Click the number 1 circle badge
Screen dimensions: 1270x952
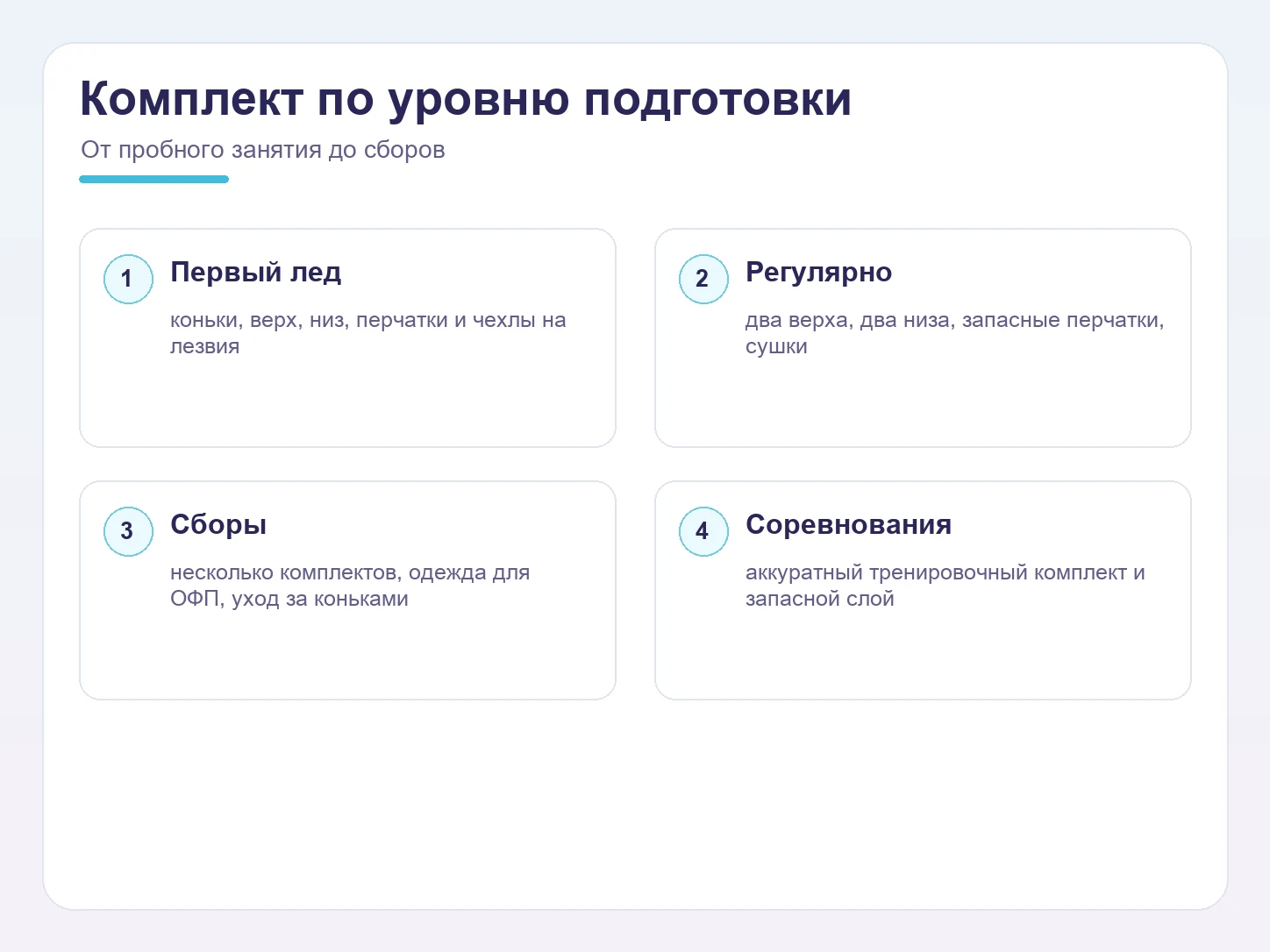(128, 279)
